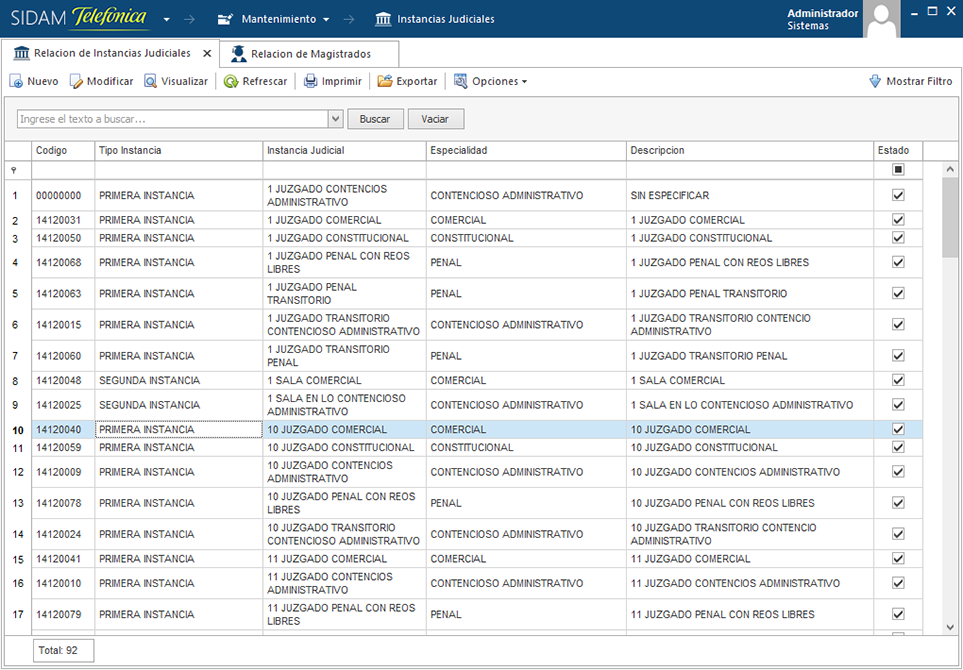Print using the Imprimir icon
The image size is (963, 670).
pos(311,82)
